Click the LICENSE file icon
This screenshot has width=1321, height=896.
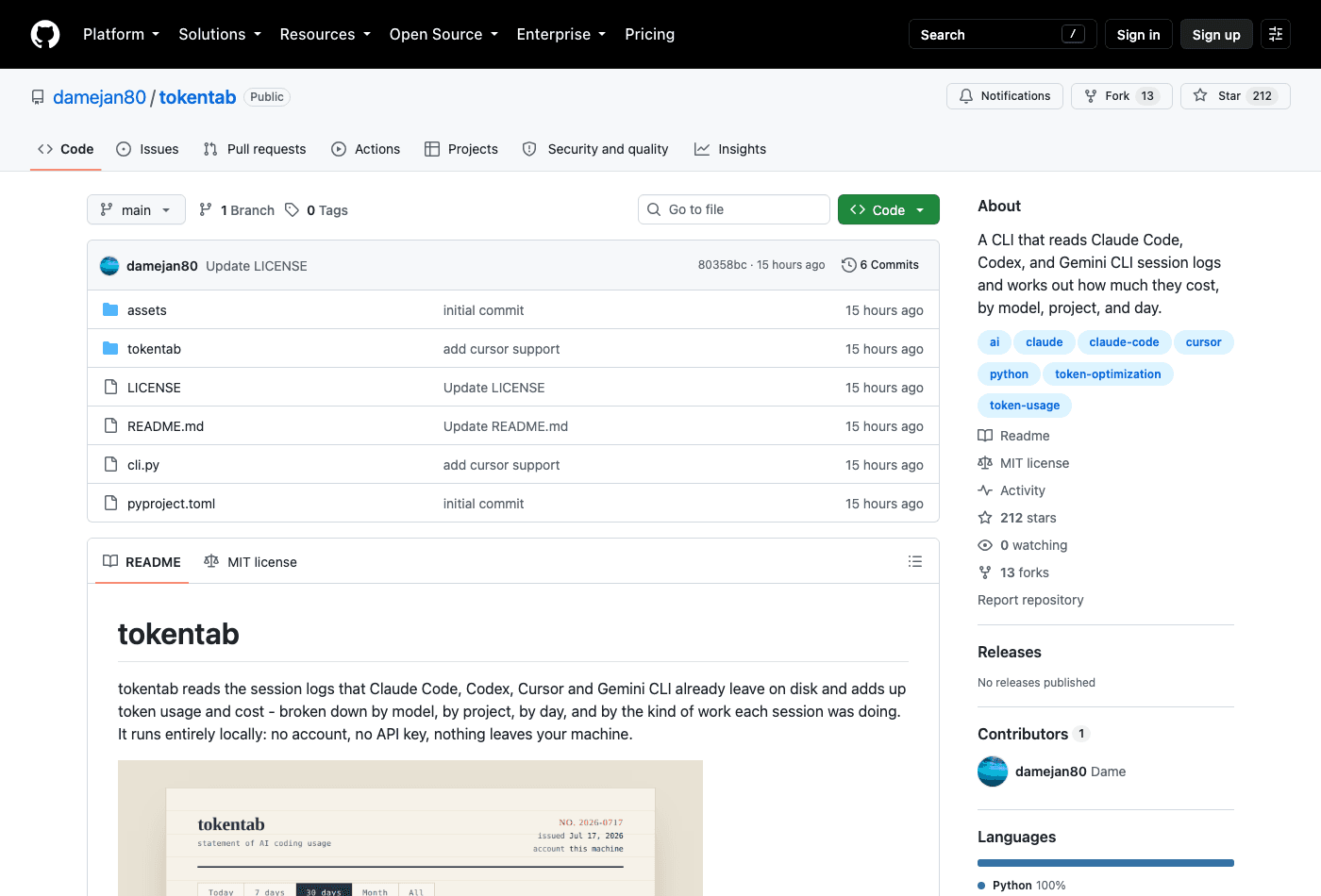[x=110, y=388]
